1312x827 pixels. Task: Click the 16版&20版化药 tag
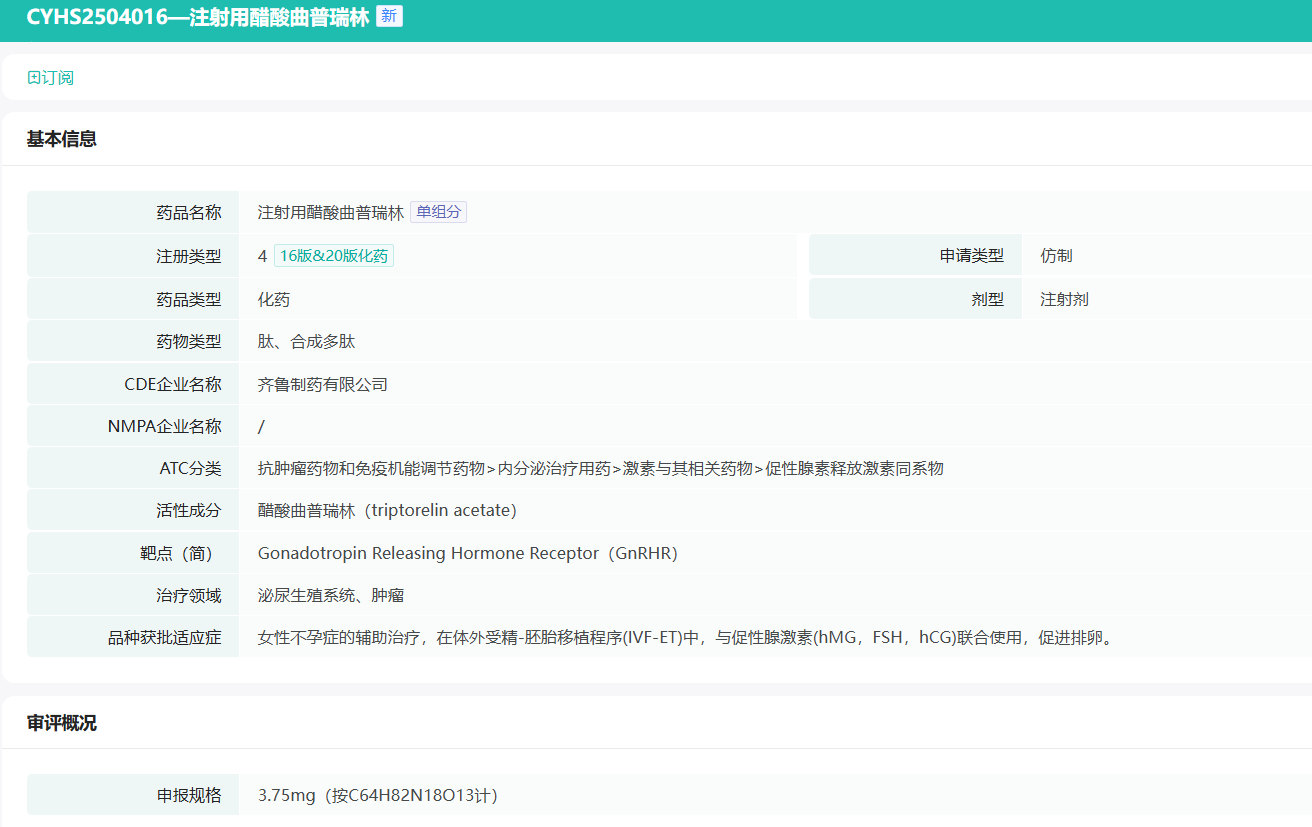[x=334, y=256]
